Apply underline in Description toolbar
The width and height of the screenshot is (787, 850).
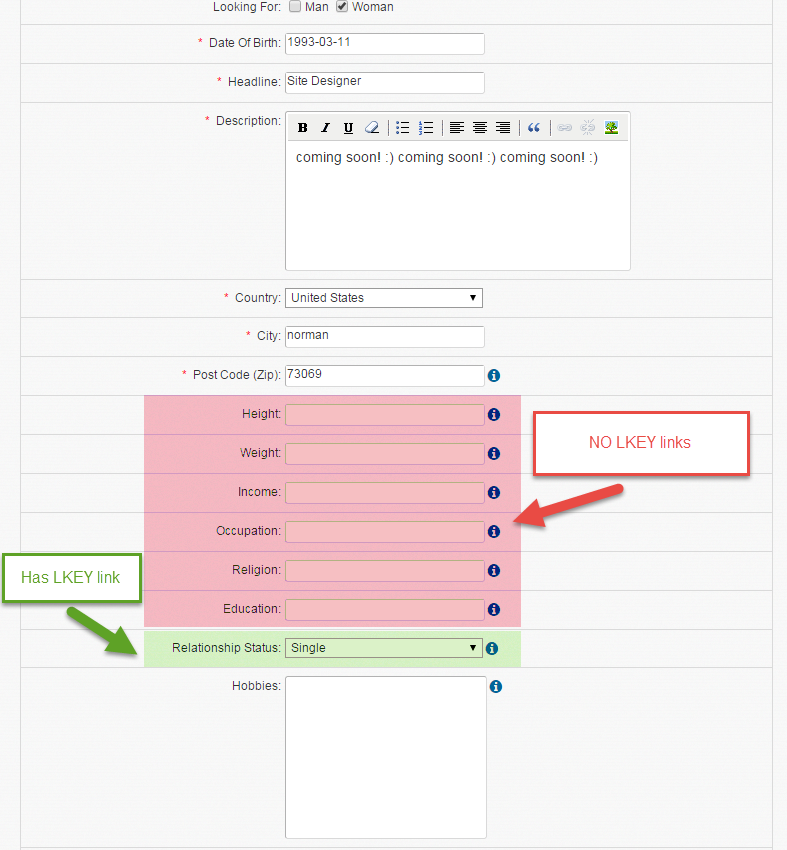tap(348, 128)
